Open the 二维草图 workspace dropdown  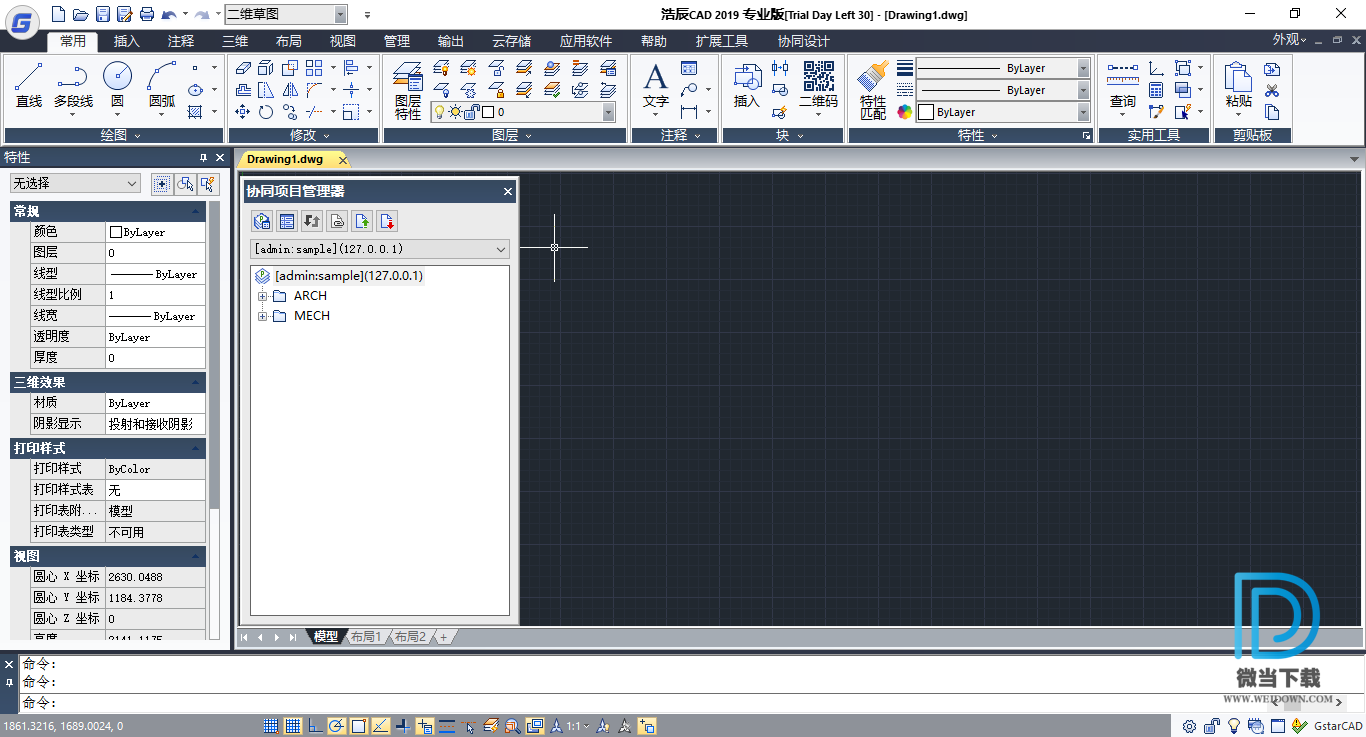[x=286, y=14]
